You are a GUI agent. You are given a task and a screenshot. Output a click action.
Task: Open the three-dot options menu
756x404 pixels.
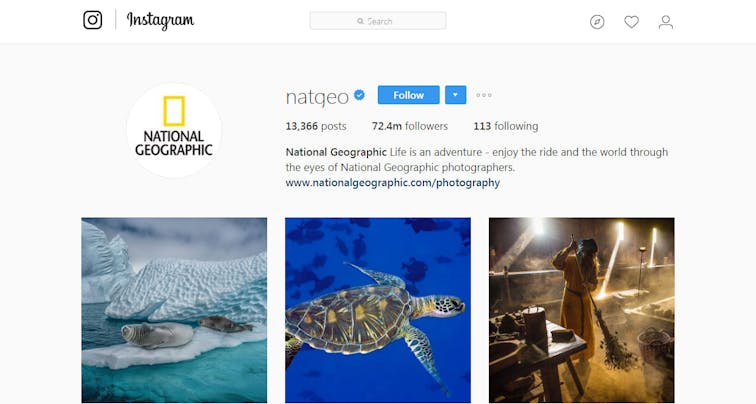484,96
